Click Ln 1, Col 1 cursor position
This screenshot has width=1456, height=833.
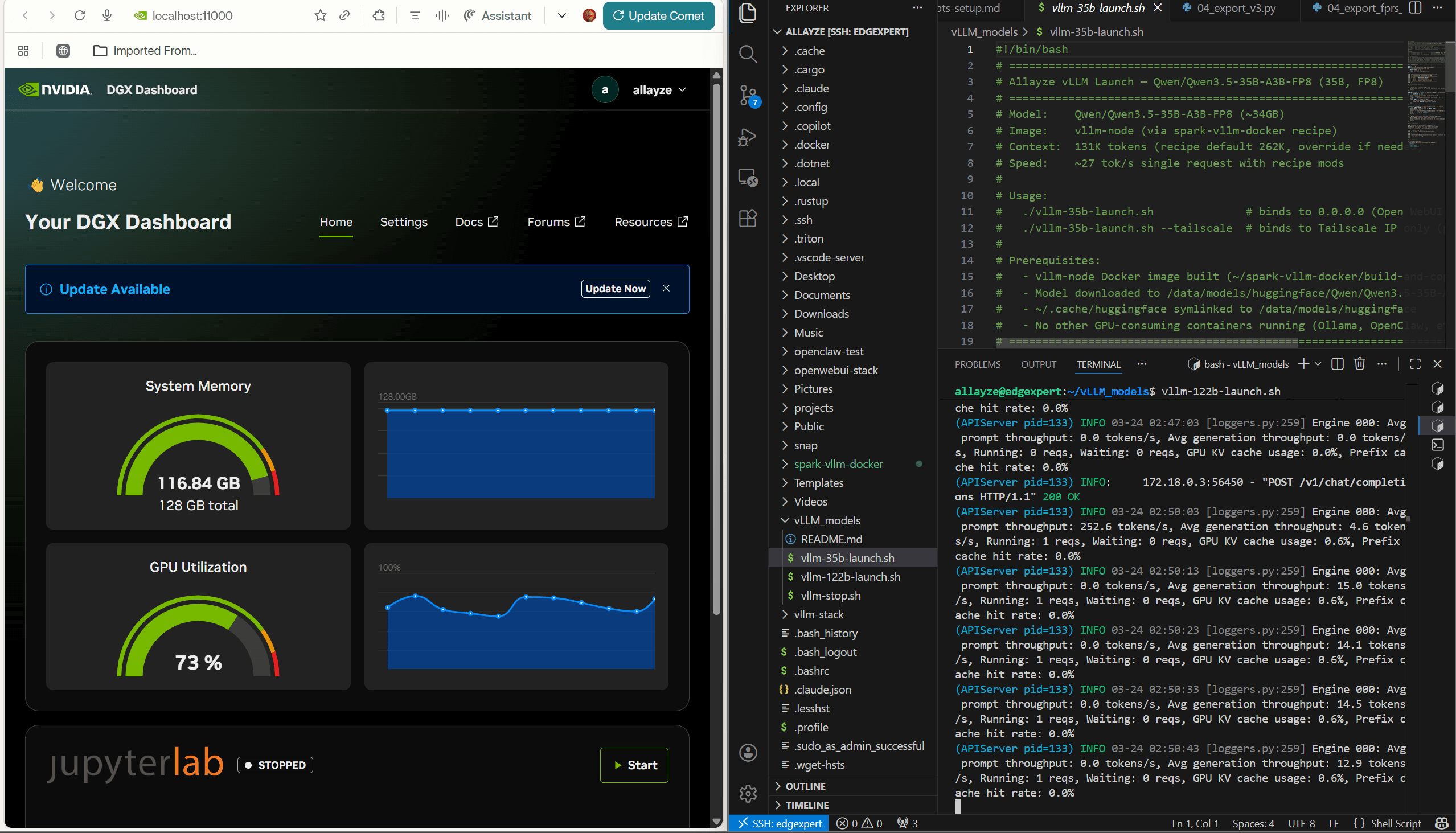[1195, 824]
